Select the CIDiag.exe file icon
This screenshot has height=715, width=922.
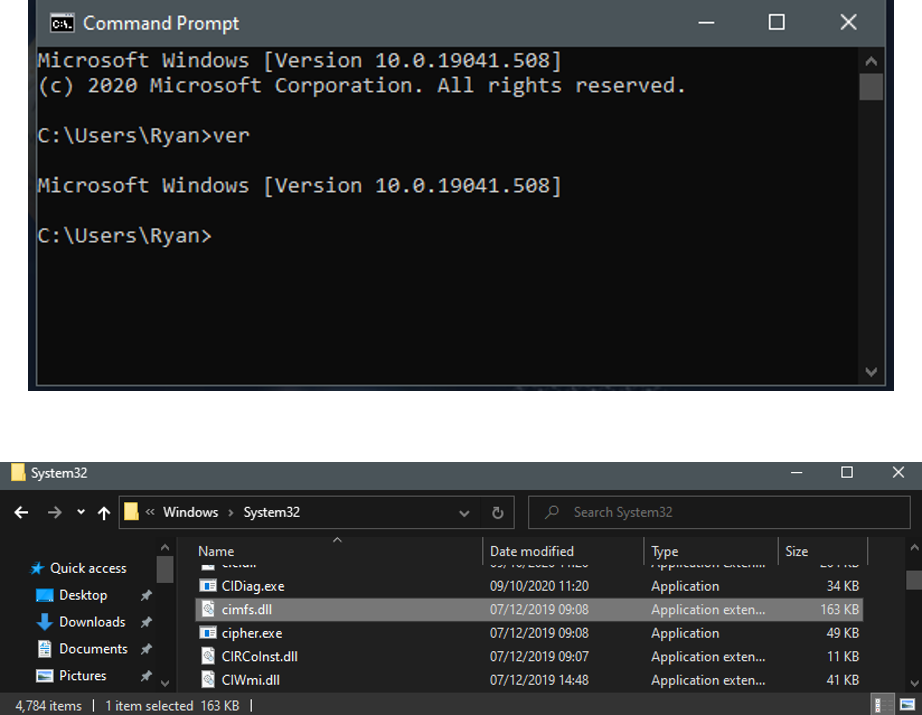point(208,586)
